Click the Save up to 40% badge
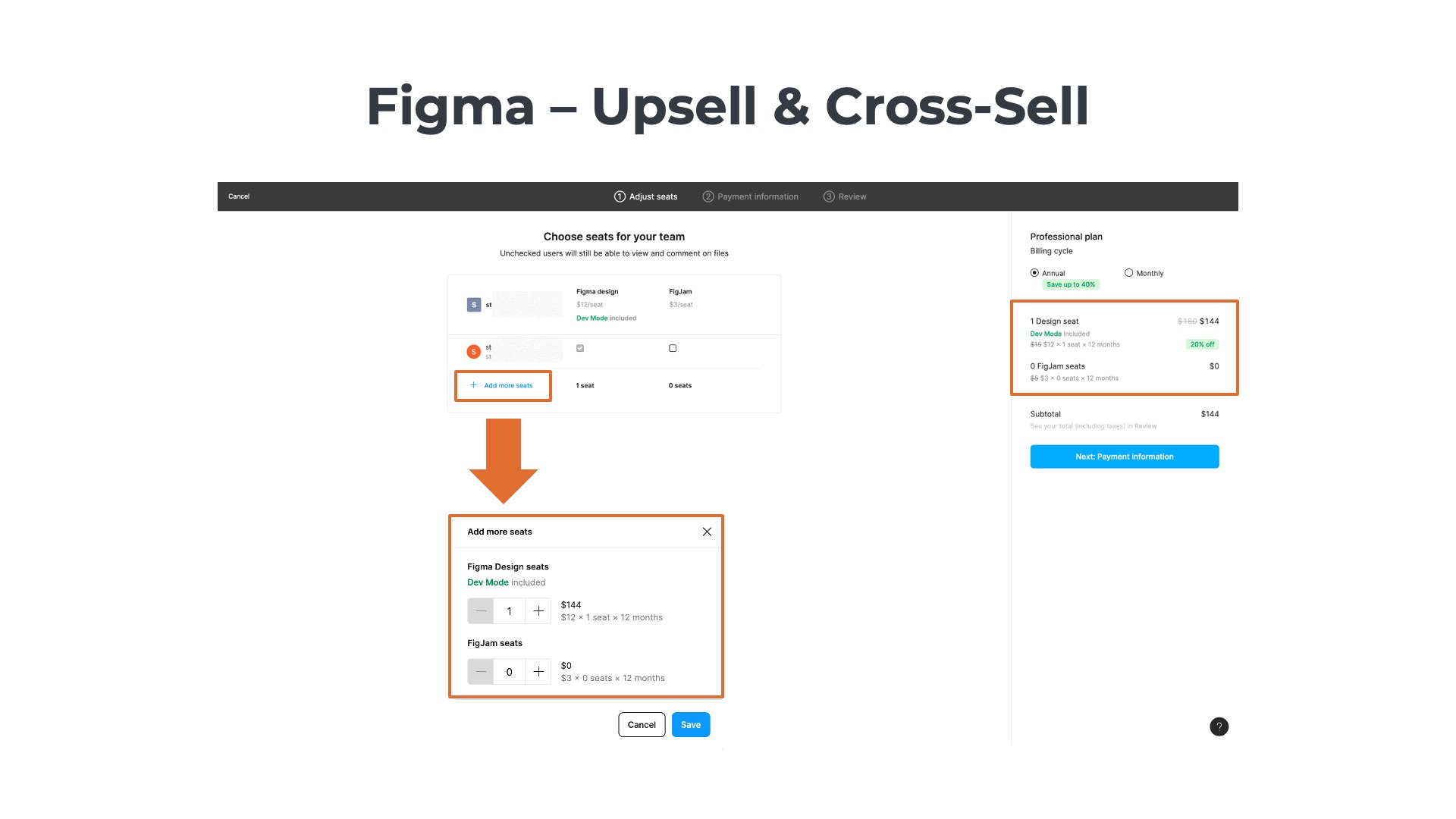The image size is (1456, 819). pyautogui.click(x=1070, y=284)
